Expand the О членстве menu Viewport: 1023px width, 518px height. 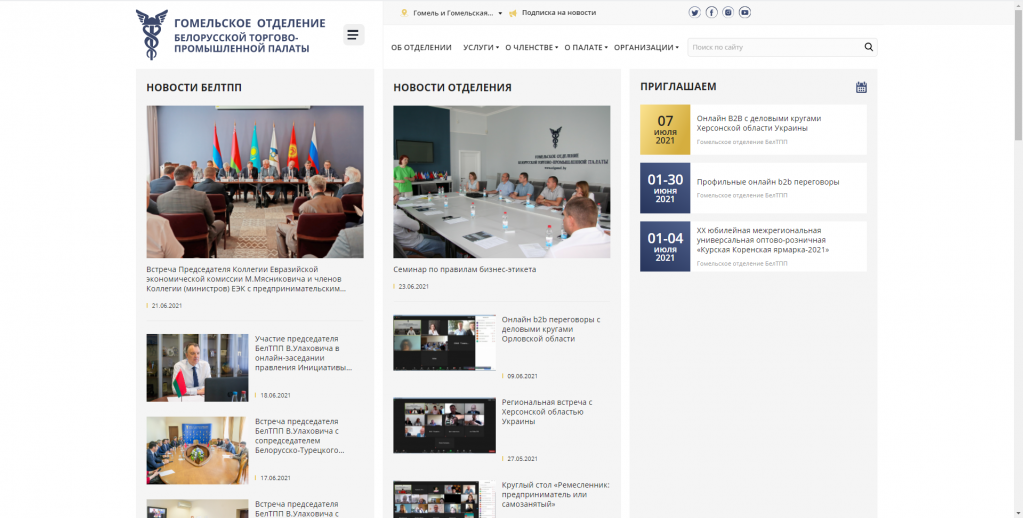pyautogui.click(x=532, y=47)
